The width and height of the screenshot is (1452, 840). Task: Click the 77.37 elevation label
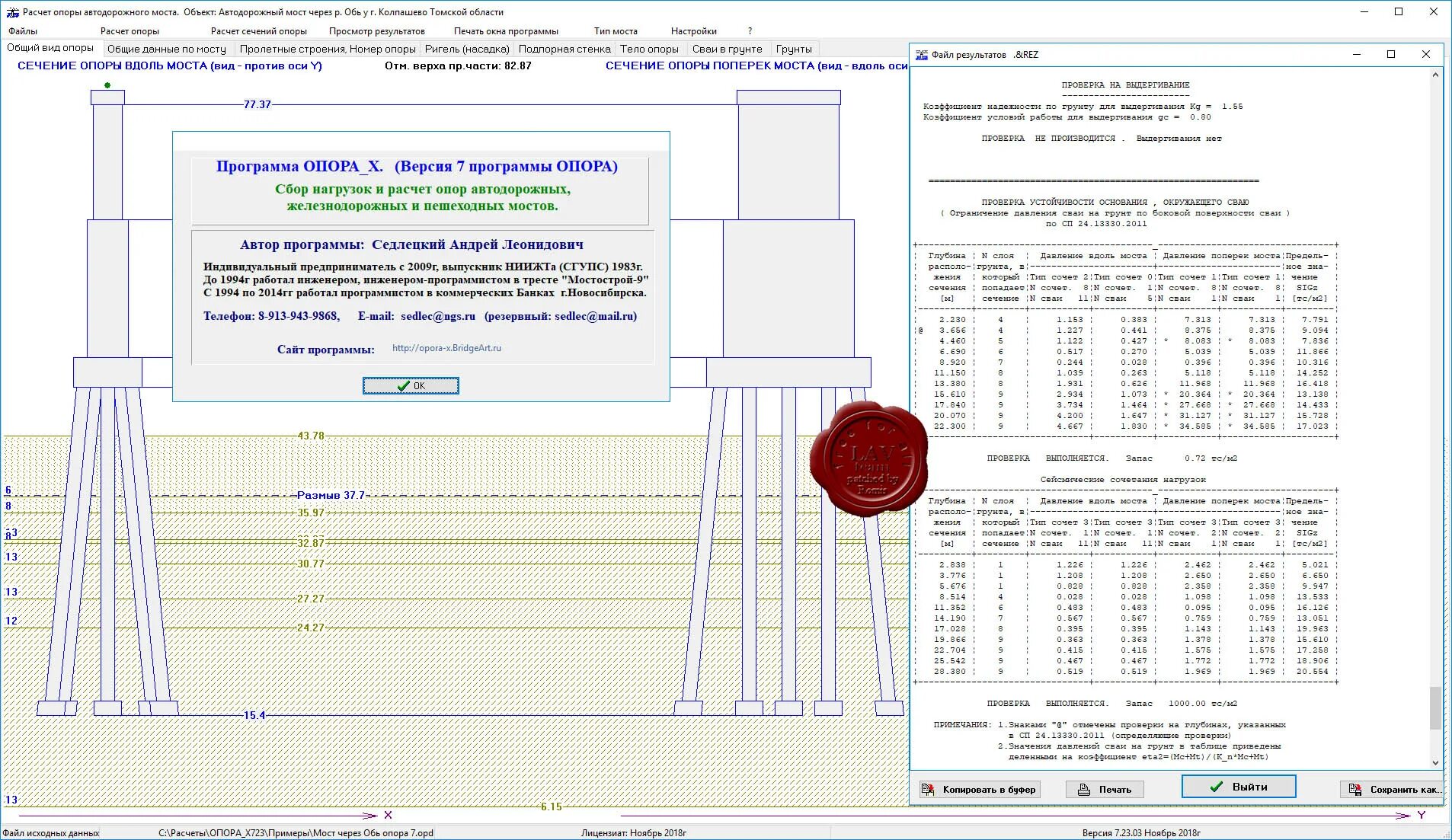pos(257,104)
